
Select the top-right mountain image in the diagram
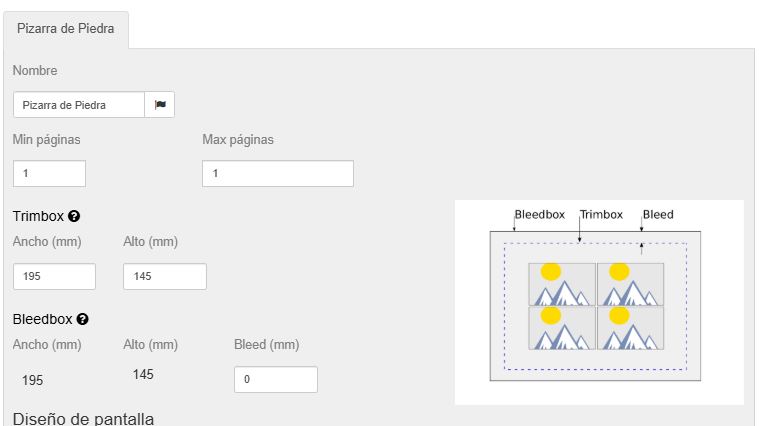tap(630, 284)
